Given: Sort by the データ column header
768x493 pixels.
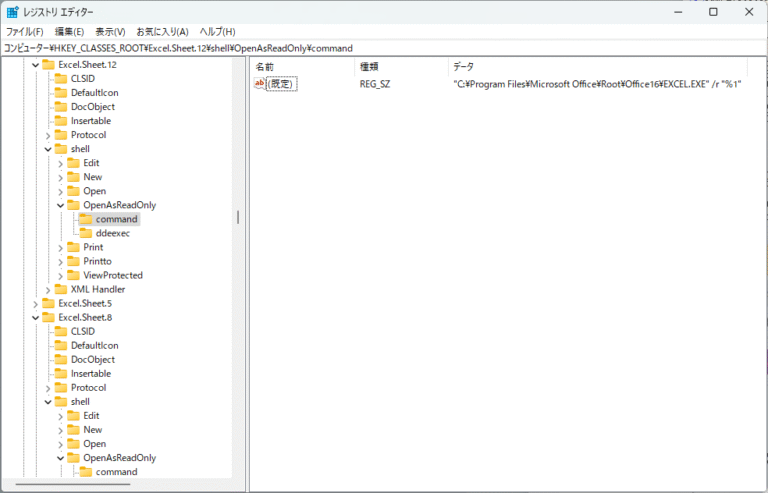Looking at the screenshot, I should pos(598,67).
